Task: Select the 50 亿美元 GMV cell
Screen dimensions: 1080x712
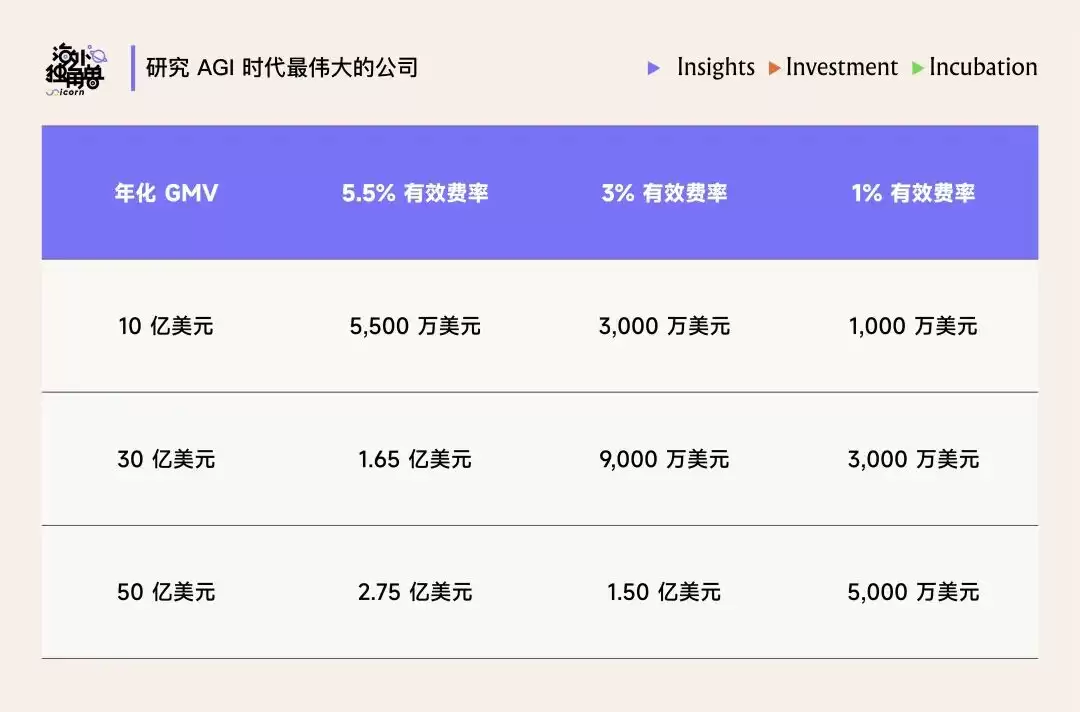Action: 166,591
